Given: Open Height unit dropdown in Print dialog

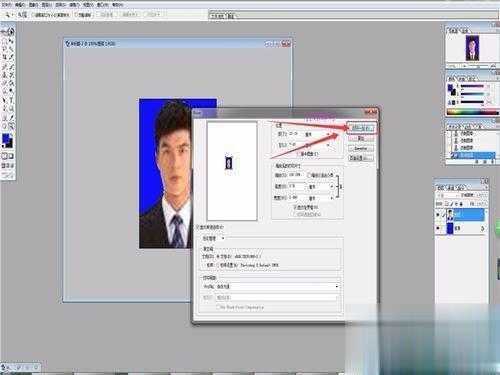Looking at the screenshot, I should coord(321,187).
